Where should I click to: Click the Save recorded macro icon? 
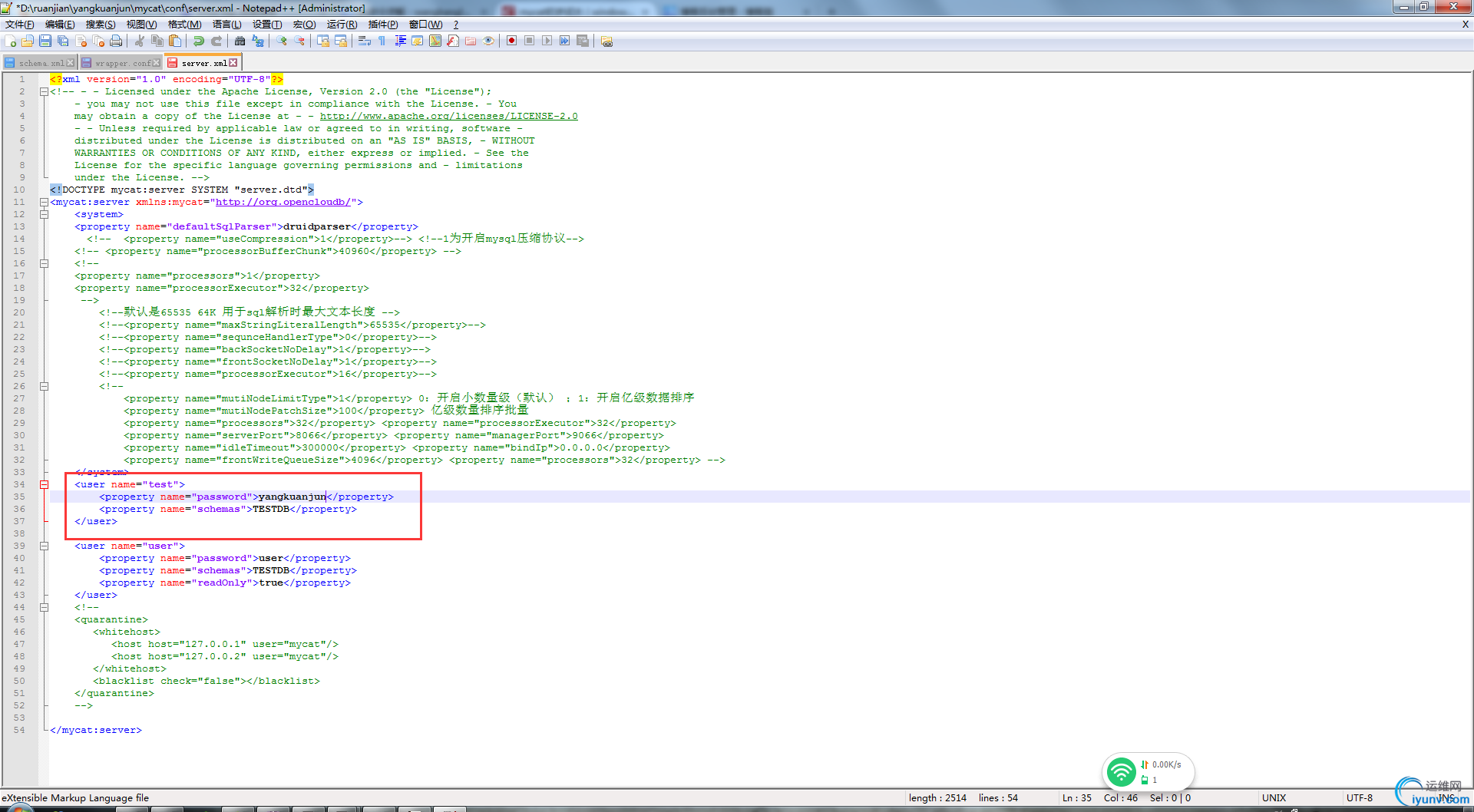pyautogui.click(x=583, y=41)
